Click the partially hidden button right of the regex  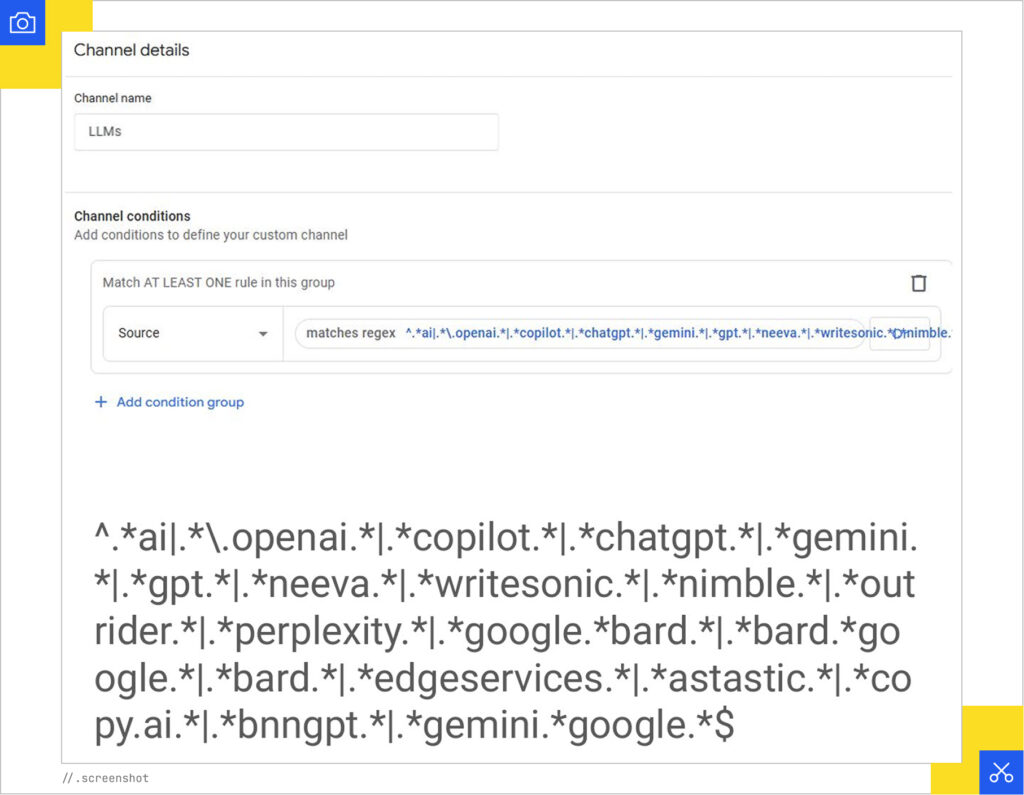click(899, 334)
